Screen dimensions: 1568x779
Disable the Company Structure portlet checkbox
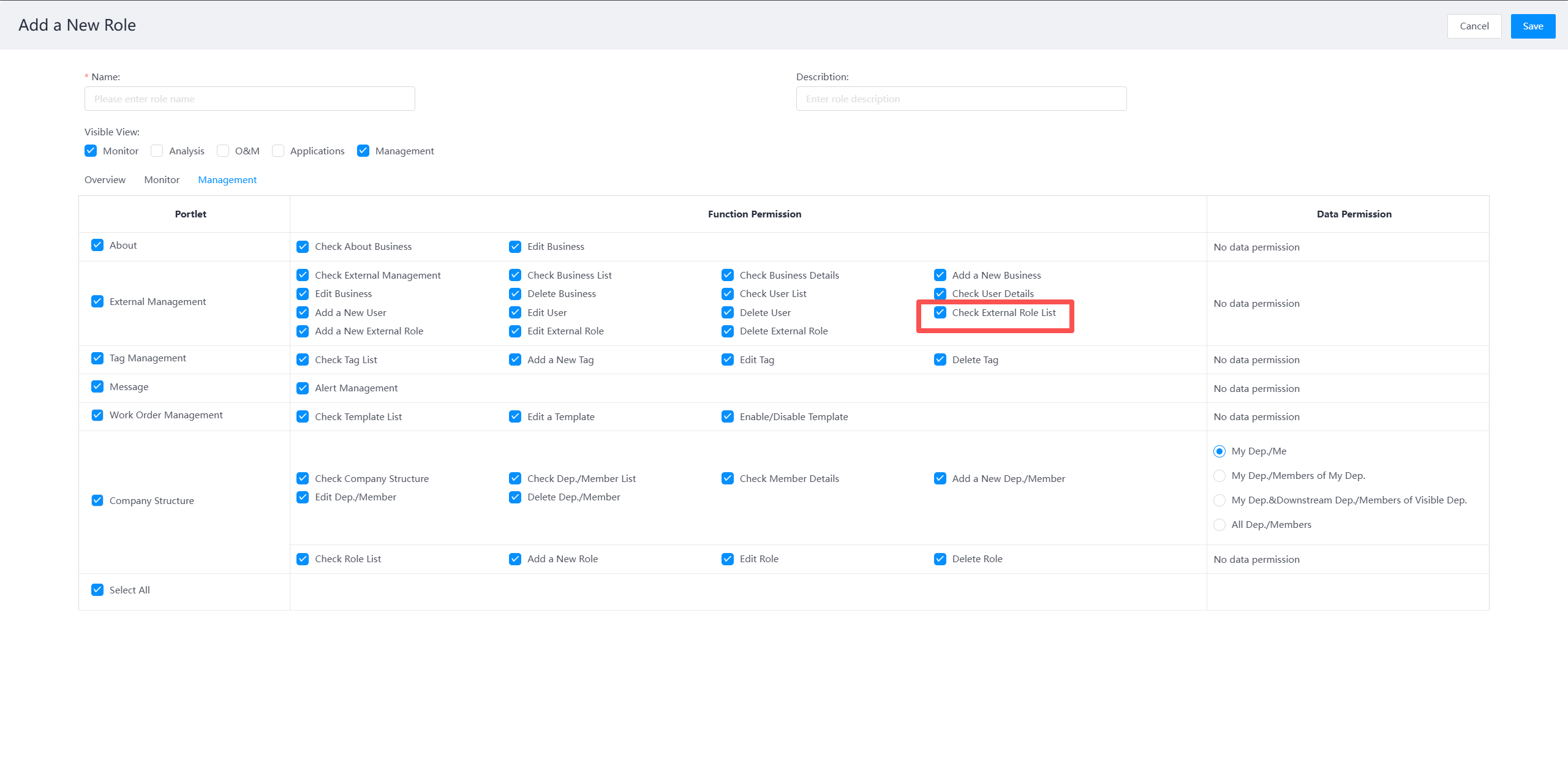click(97, 500)
